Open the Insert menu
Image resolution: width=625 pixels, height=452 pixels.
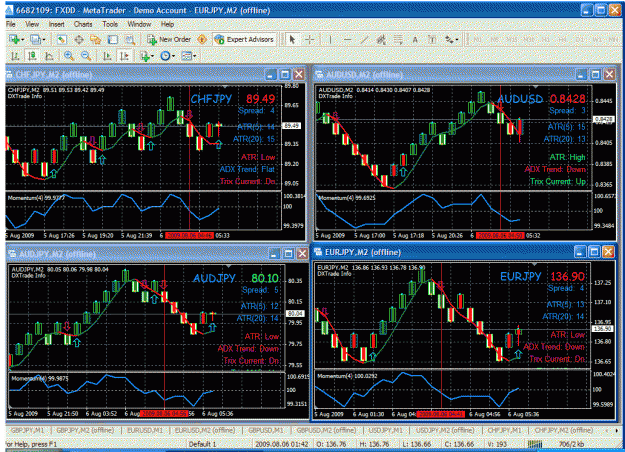pos(56,24)
